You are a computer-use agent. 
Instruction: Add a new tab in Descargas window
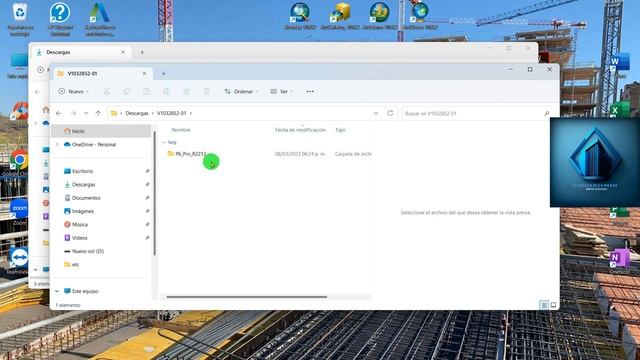coord(142,52)
